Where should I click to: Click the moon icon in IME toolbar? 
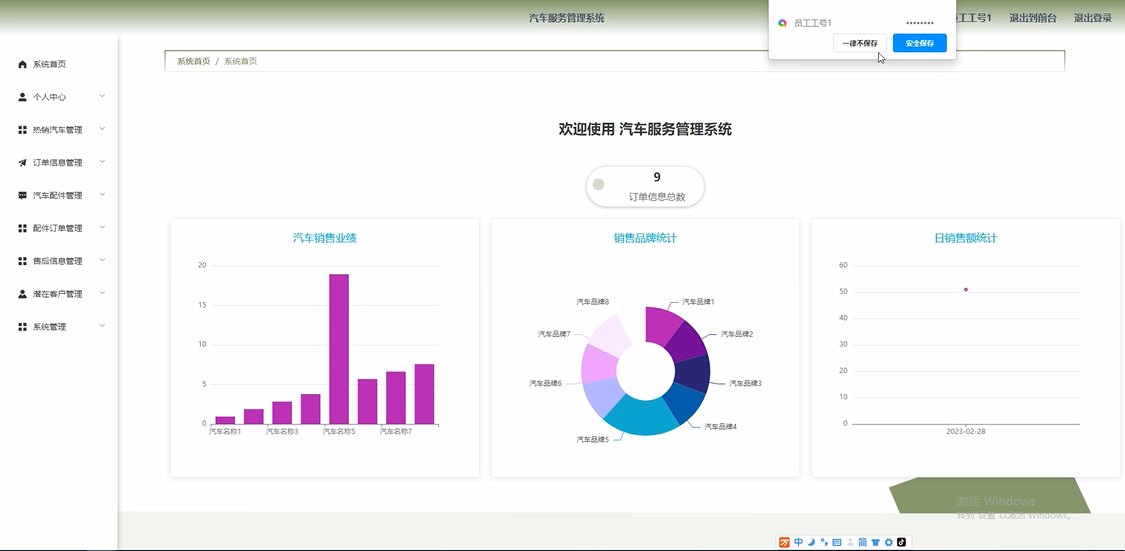(x=811, y=542)
